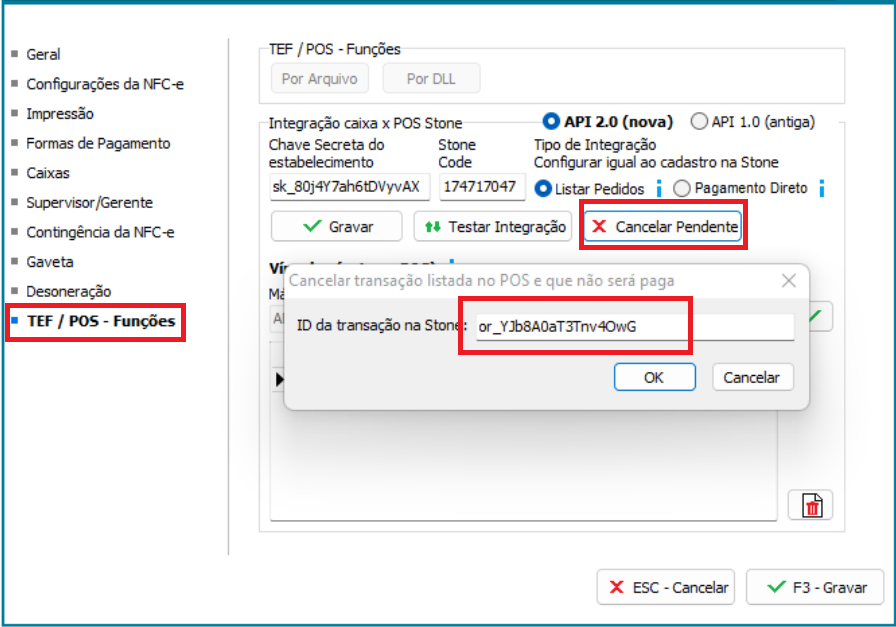896x627 pixels.
Task: Click info icon beside Pagamento Direto
Action: [x=821, y=188]
